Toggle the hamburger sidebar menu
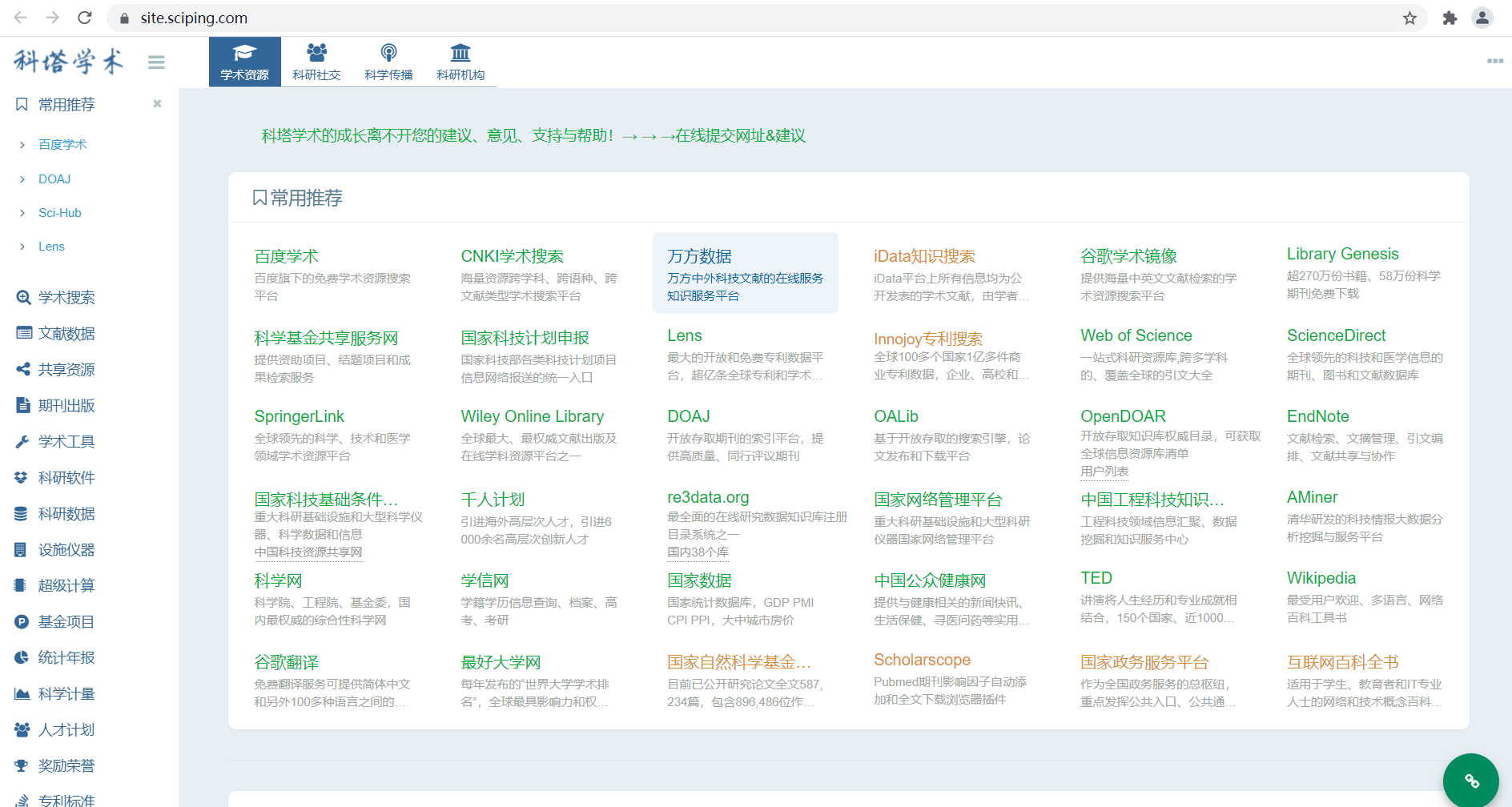 [x=156, y=62]
